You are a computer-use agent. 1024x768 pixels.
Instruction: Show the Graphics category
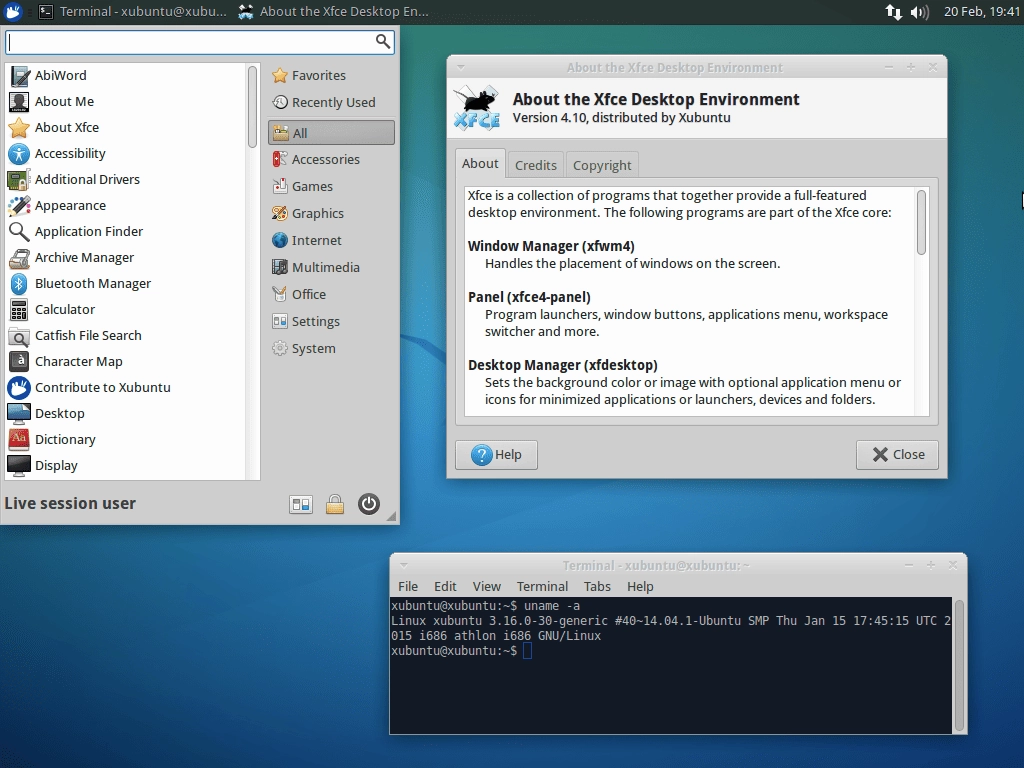point(331,214)
